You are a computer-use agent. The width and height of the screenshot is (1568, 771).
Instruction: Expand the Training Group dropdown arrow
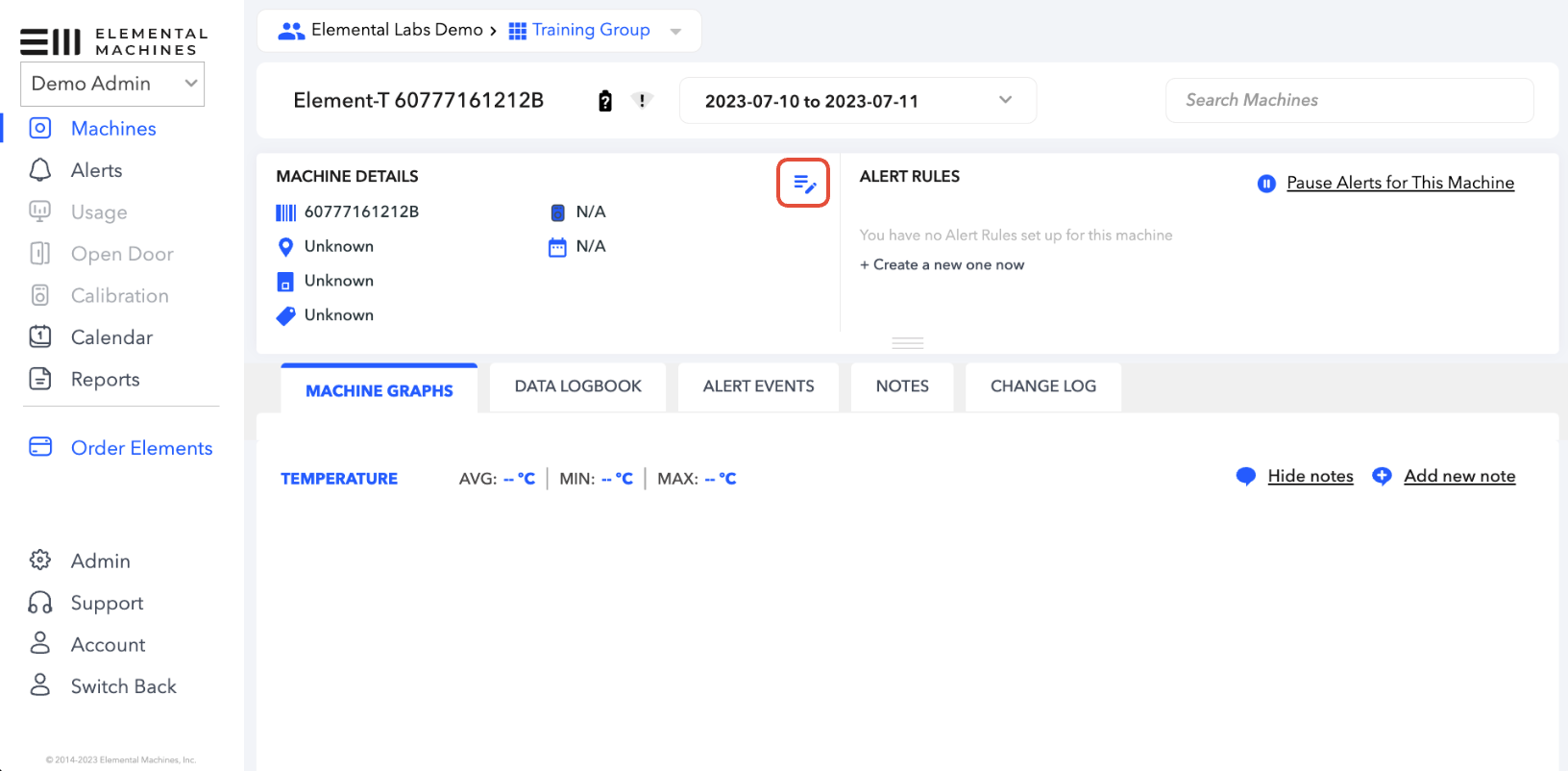(675, 32)
